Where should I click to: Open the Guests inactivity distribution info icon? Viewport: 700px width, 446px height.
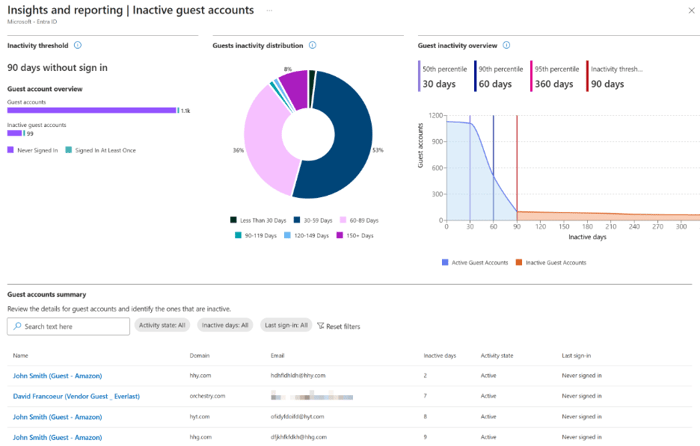[312, 45]
